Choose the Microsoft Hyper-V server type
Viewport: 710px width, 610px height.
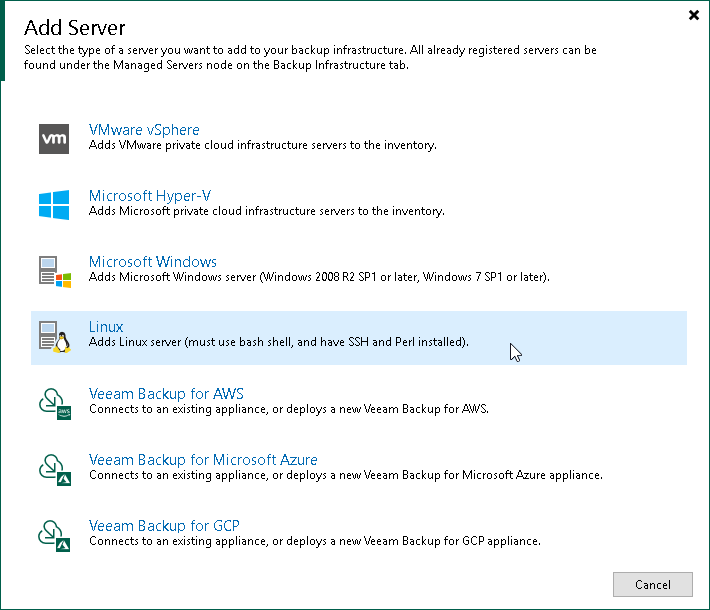tap(149, 196)
